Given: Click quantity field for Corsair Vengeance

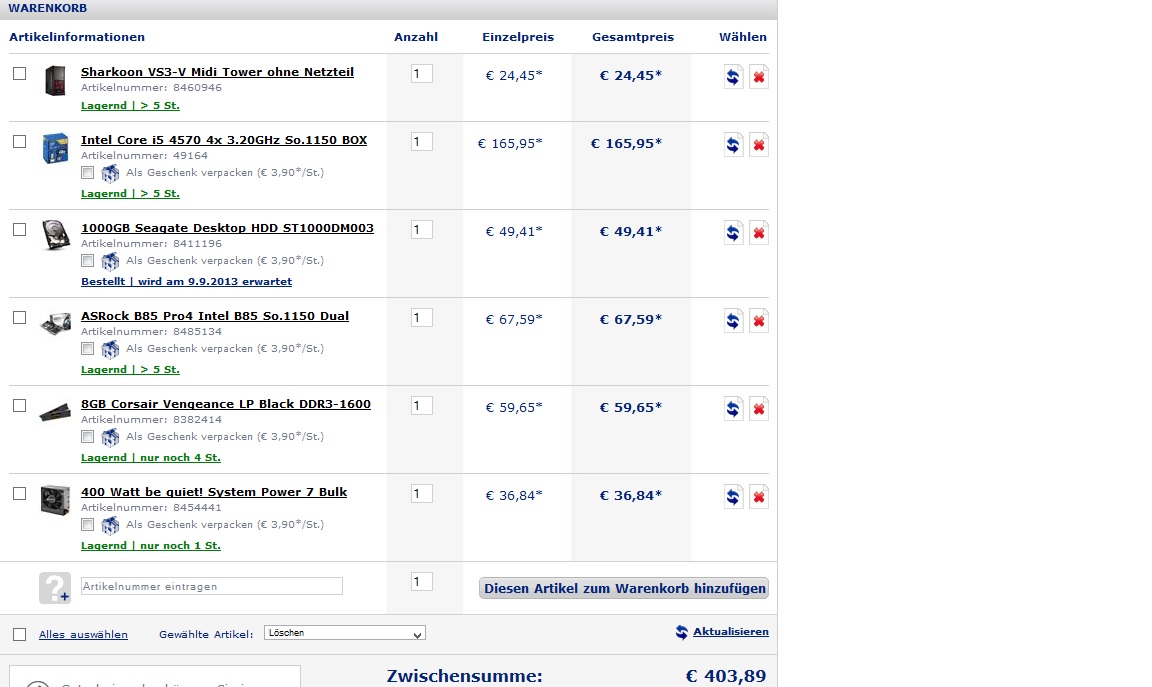Looking at the screenshot, I should (x=422, y=406).
